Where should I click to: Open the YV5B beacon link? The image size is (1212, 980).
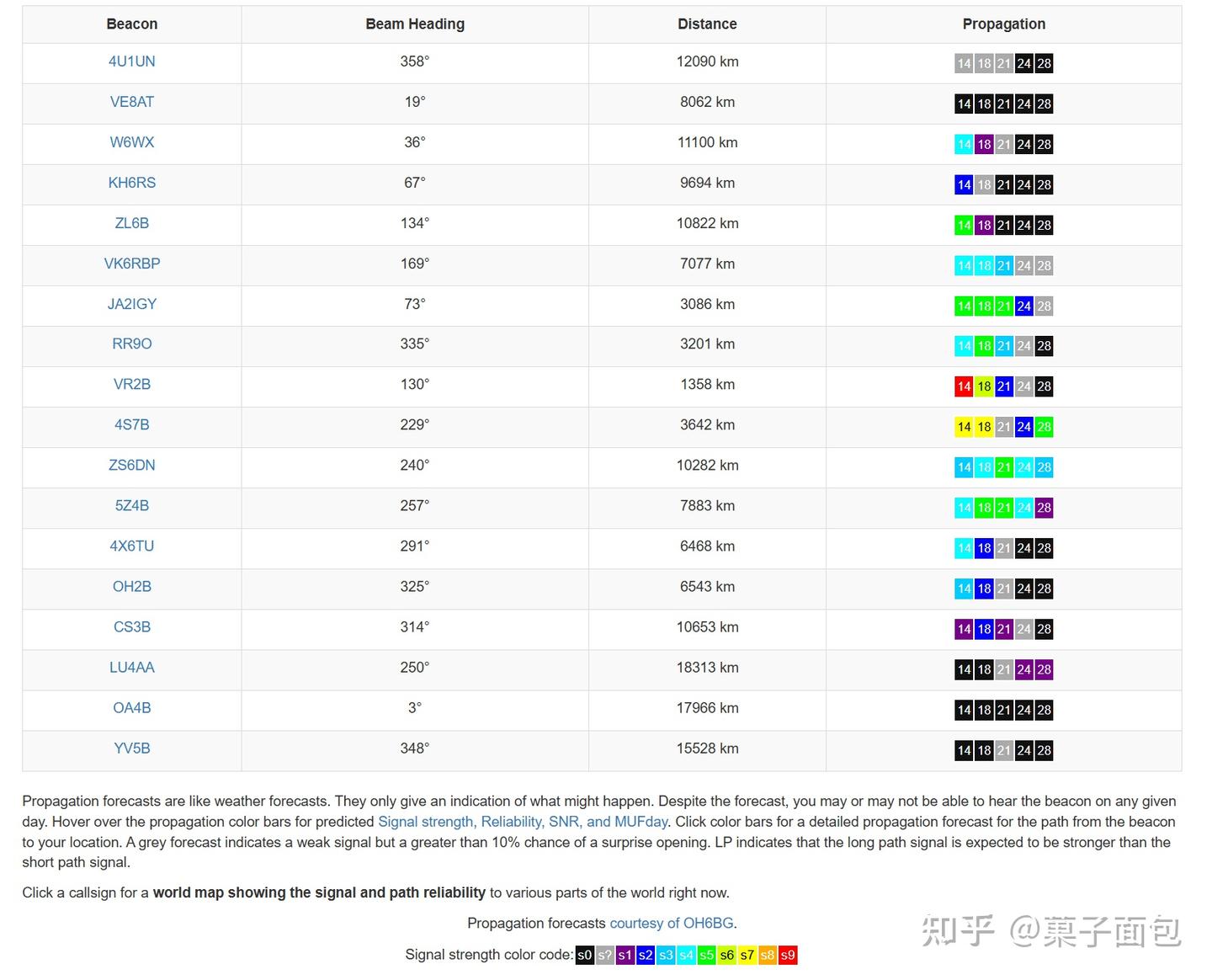point(131,748)
